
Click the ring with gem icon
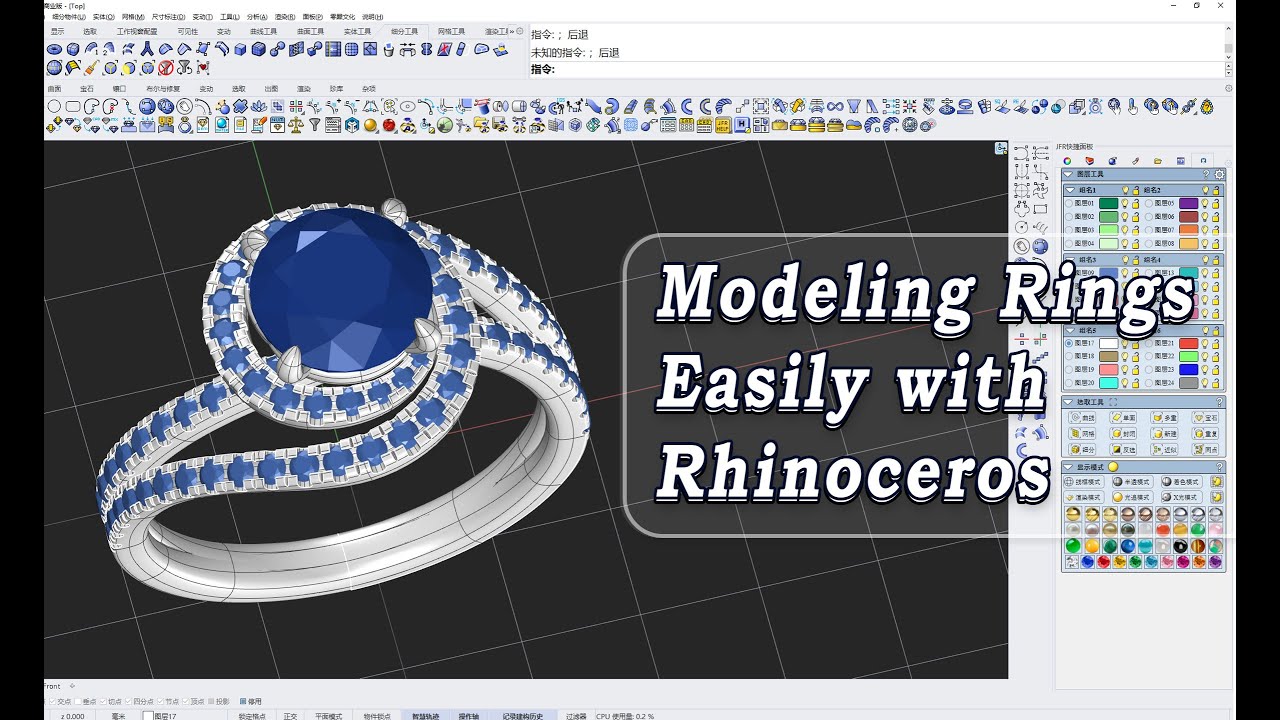184,124
